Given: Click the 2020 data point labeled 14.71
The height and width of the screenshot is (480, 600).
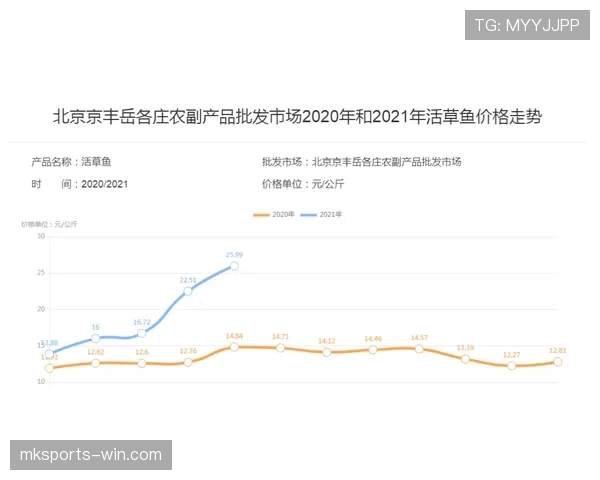Looking at the screenshot, I should coord(280,348).
